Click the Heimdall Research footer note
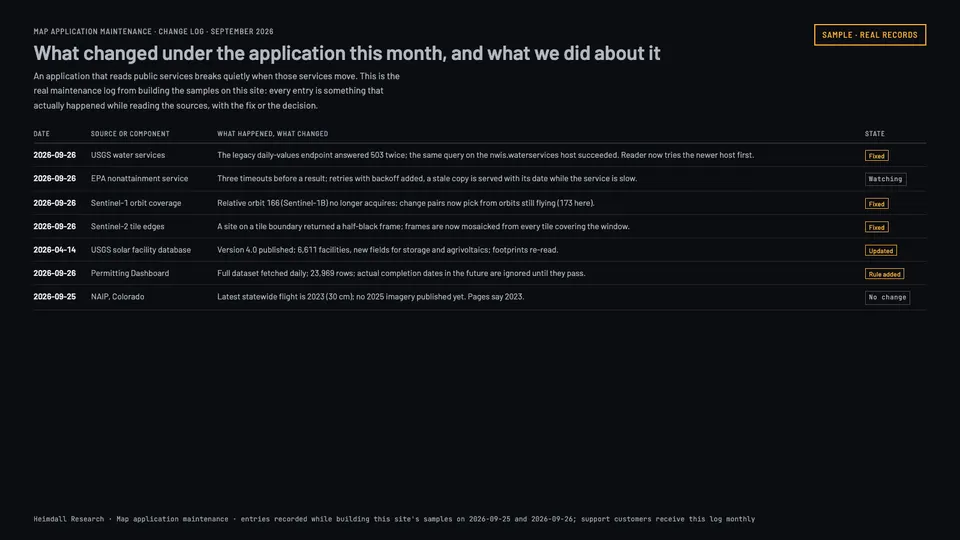Viewport: 960px width, 540px height. (x=394, y=519)
